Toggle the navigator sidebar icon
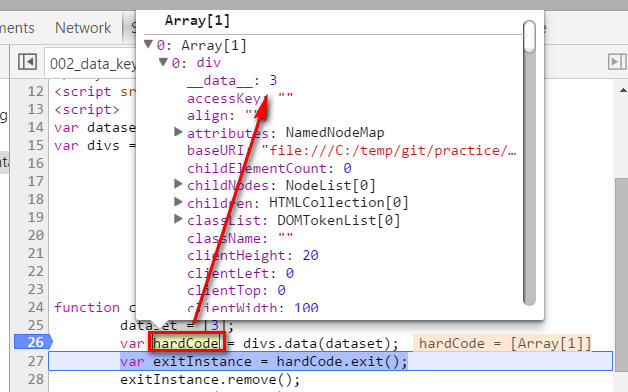The height and width of the screenshot is (392, 628). [x=27, y=62]
